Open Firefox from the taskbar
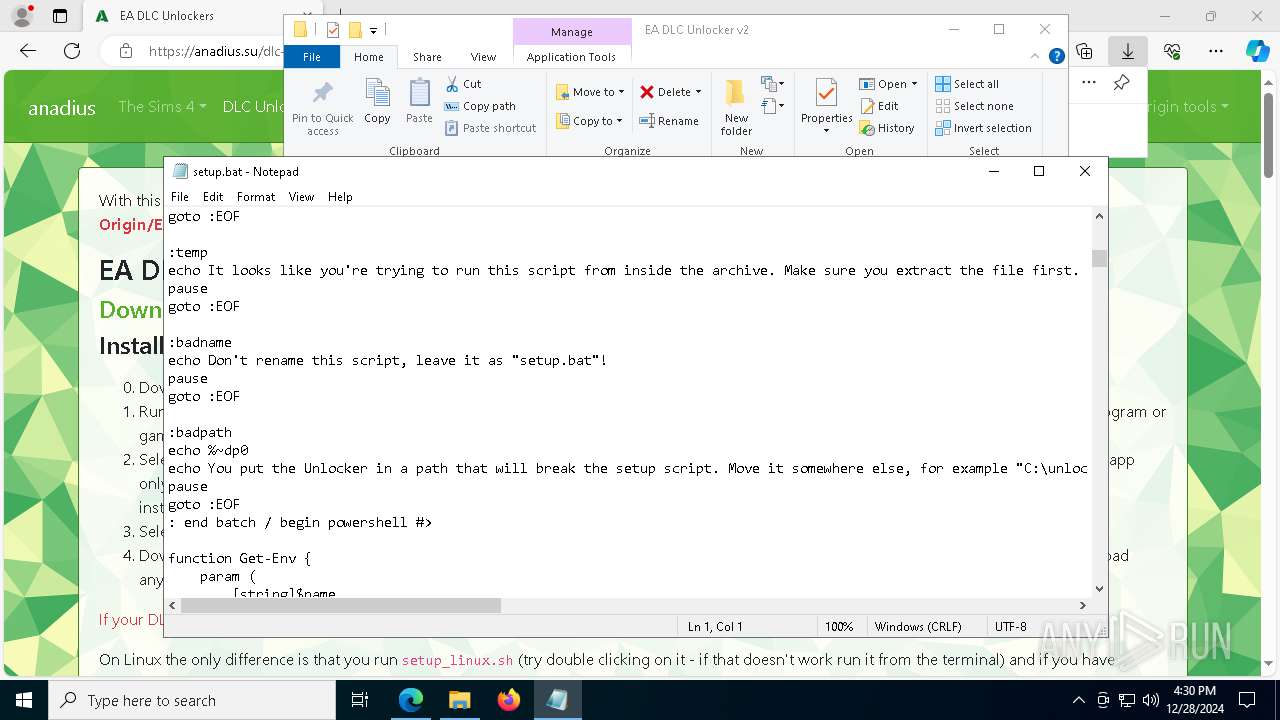 (x=508, y=700)
